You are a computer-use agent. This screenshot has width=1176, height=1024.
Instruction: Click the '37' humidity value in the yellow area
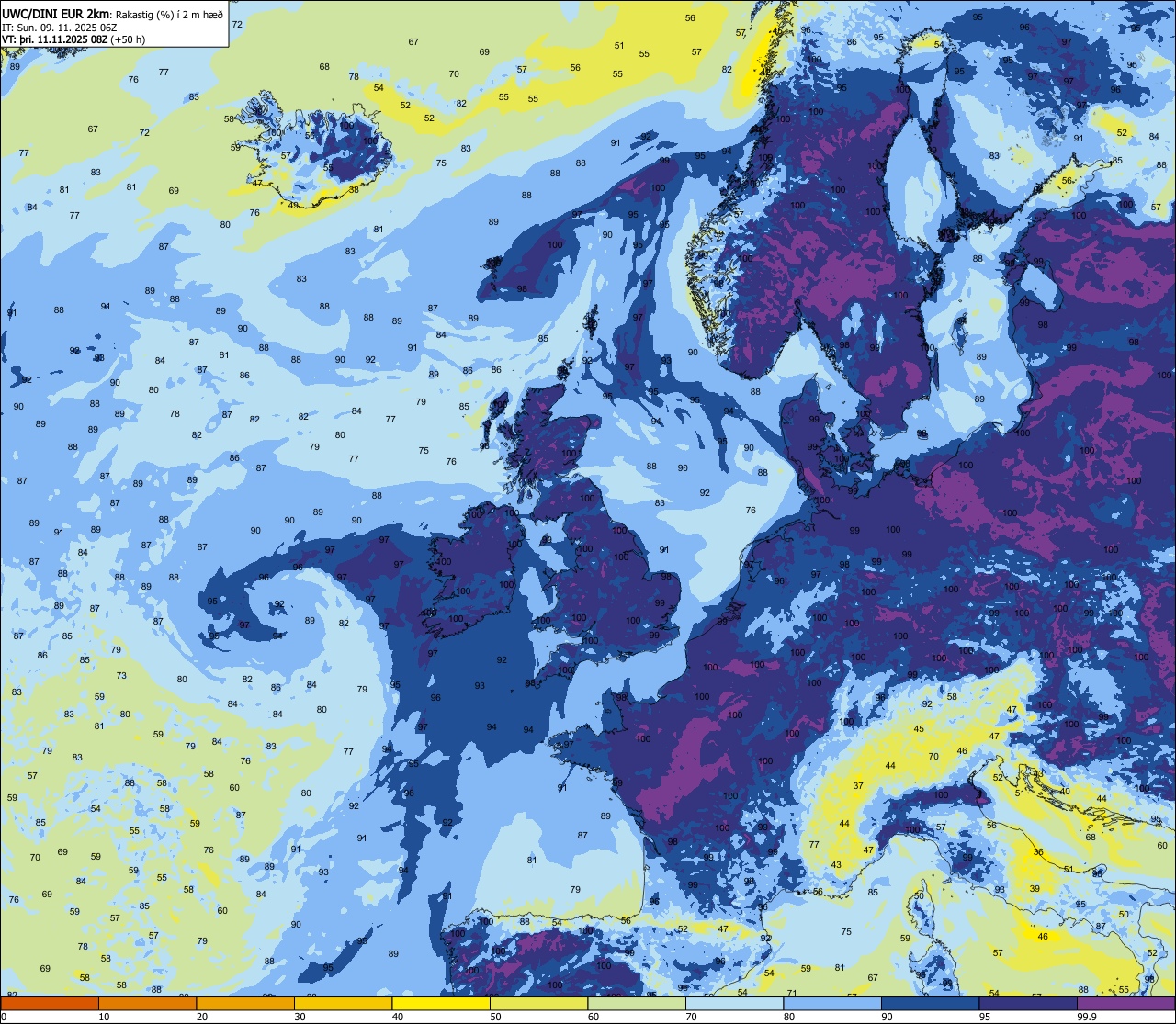coord(858,786)
